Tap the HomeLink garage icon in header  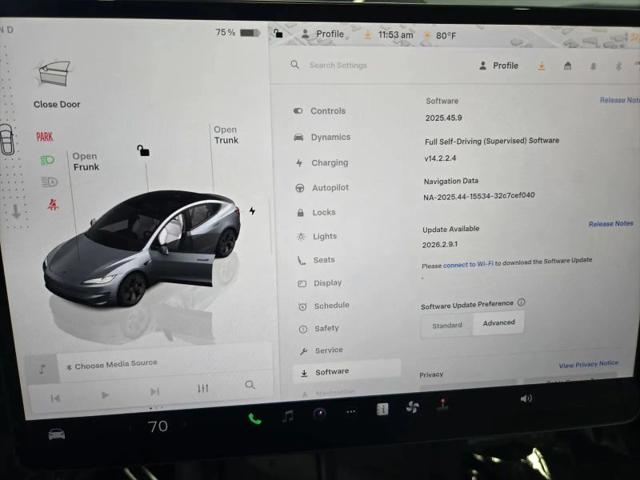click(x=567, y=66)
